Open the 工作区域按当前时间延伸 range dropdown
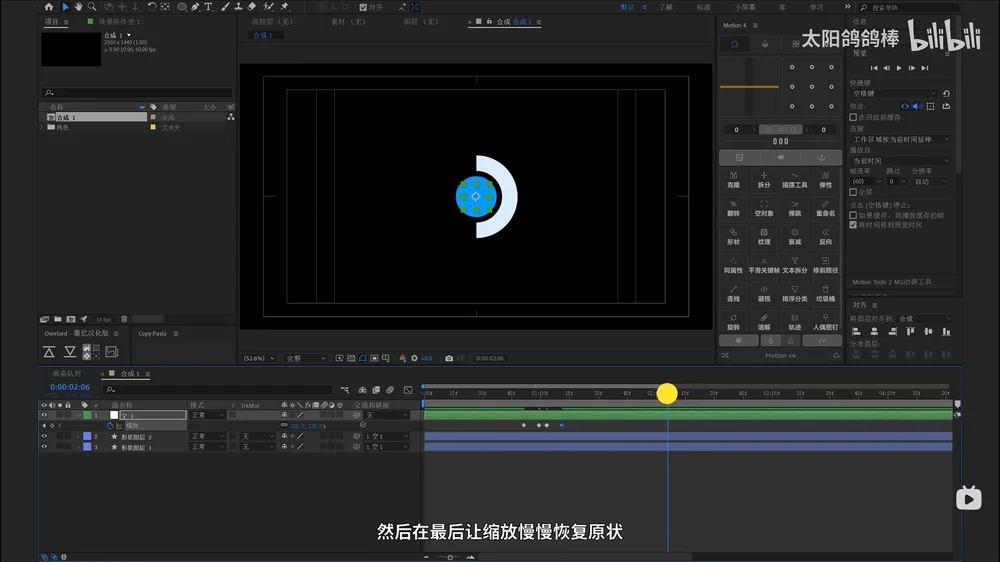This screenshot has width=1000, height=562. tap(900, 139)
